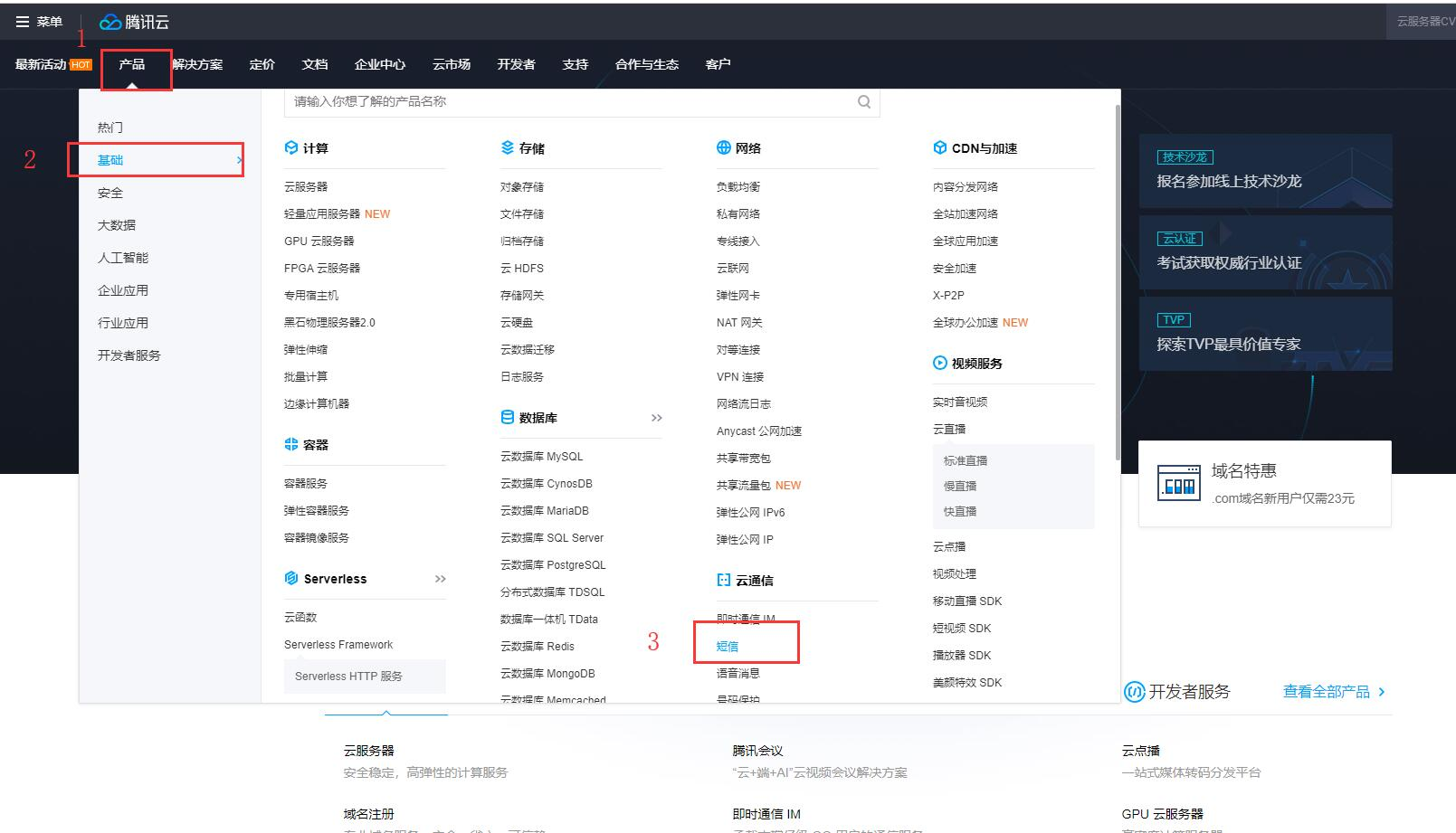Expand the 基础 category arrow
This screenshot has width=1456, height=833.
239,160
